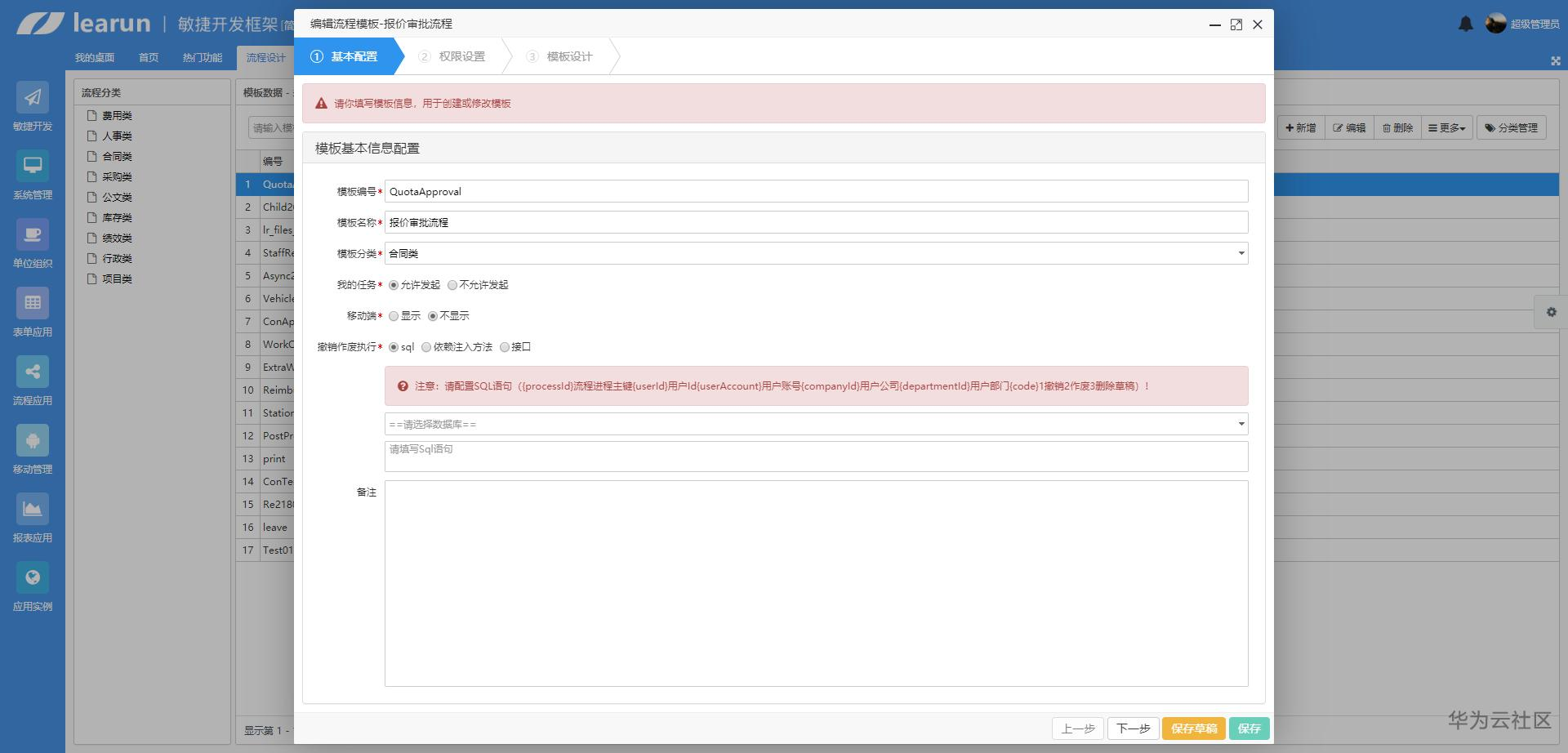This screenshot has width=1568, height=753.
Task: Select the 允许发起 radio option
Action: (394, 285)
